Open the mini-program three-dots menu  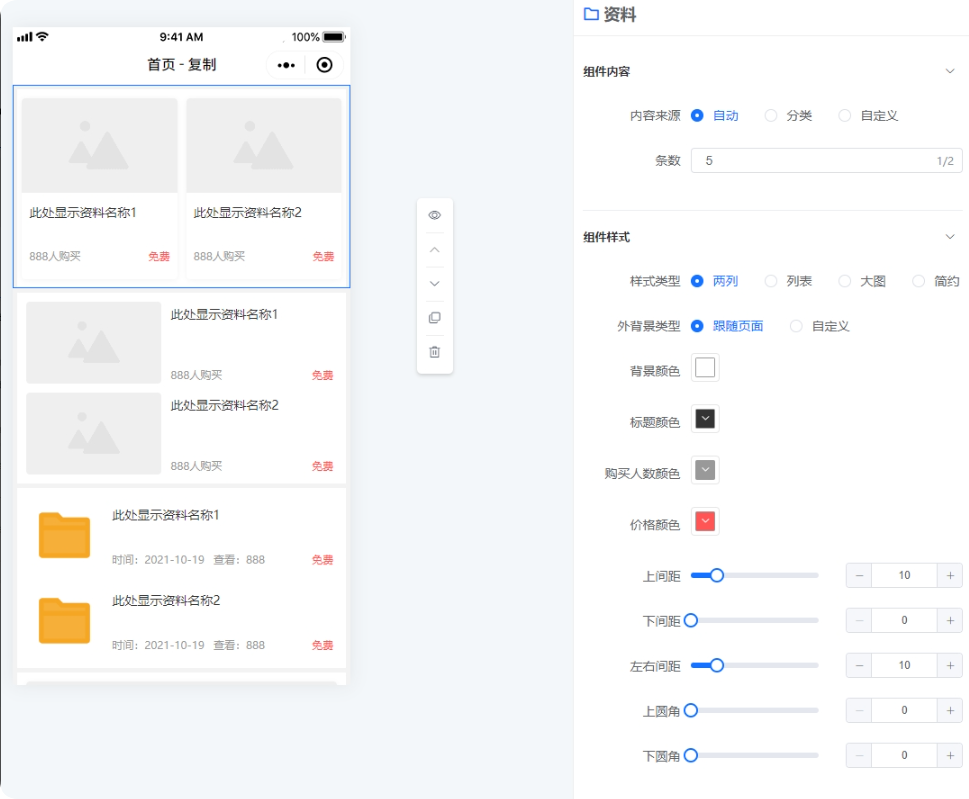pos(286,65)
